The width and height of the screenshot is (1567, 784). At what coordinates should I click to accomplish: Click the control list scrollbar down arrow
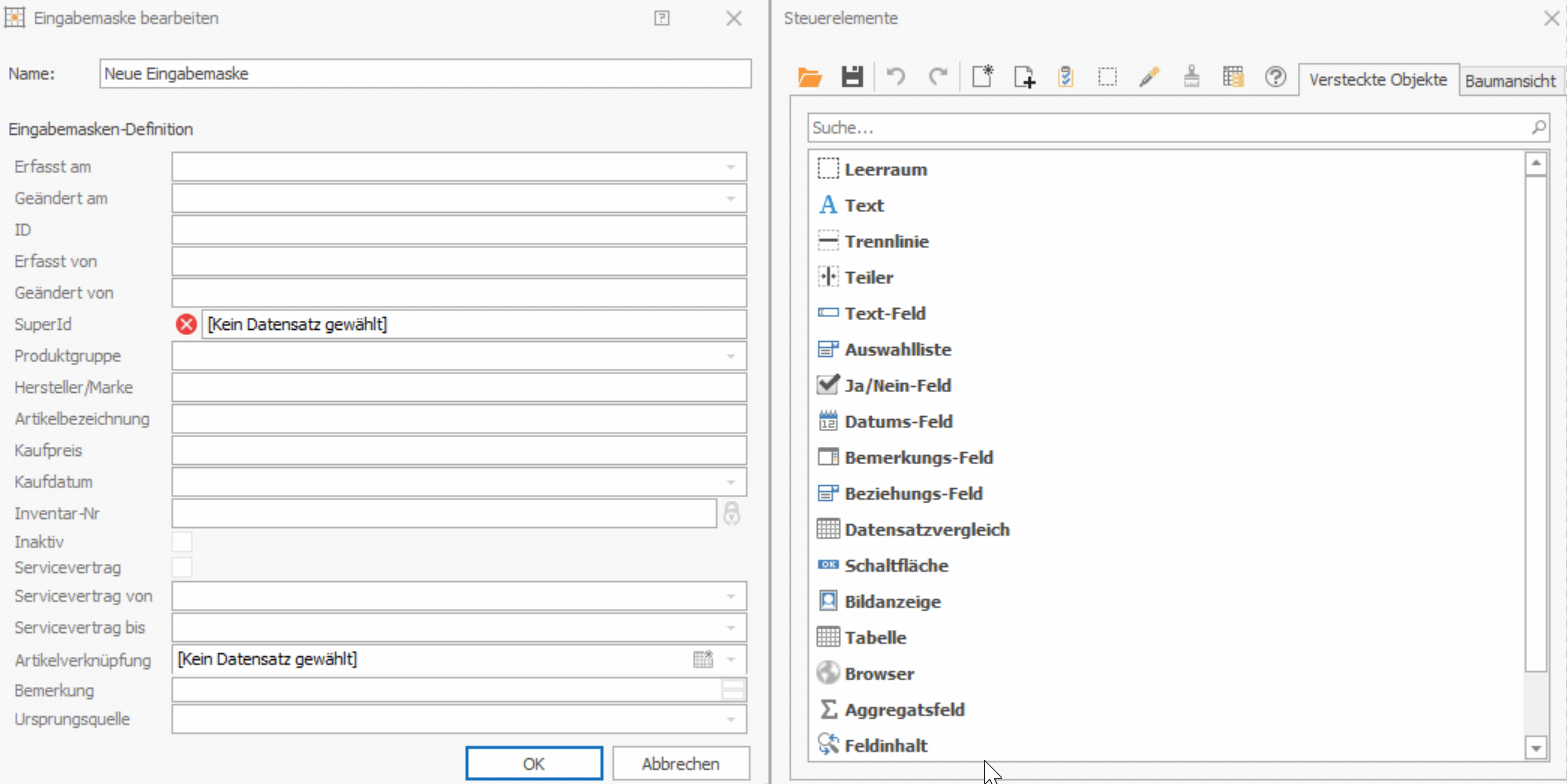pyautogui.click(x=1537, y=747)
